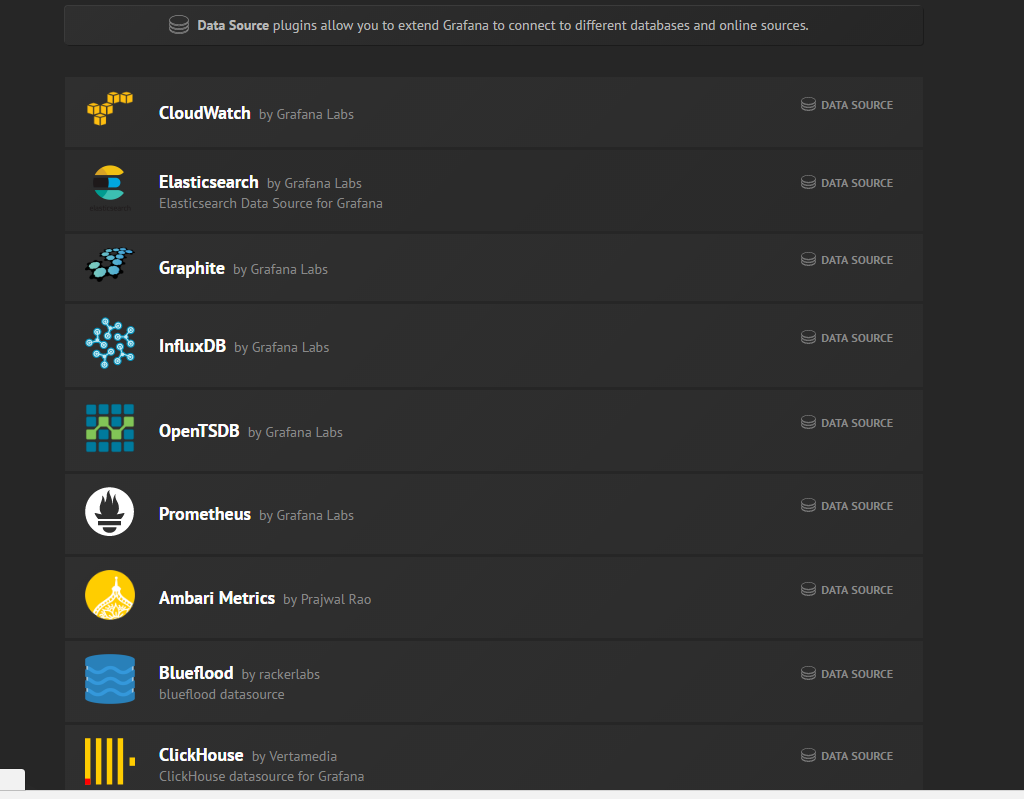
Task: Click the OpenTSDB grid logo
Action: pos(110,428)
